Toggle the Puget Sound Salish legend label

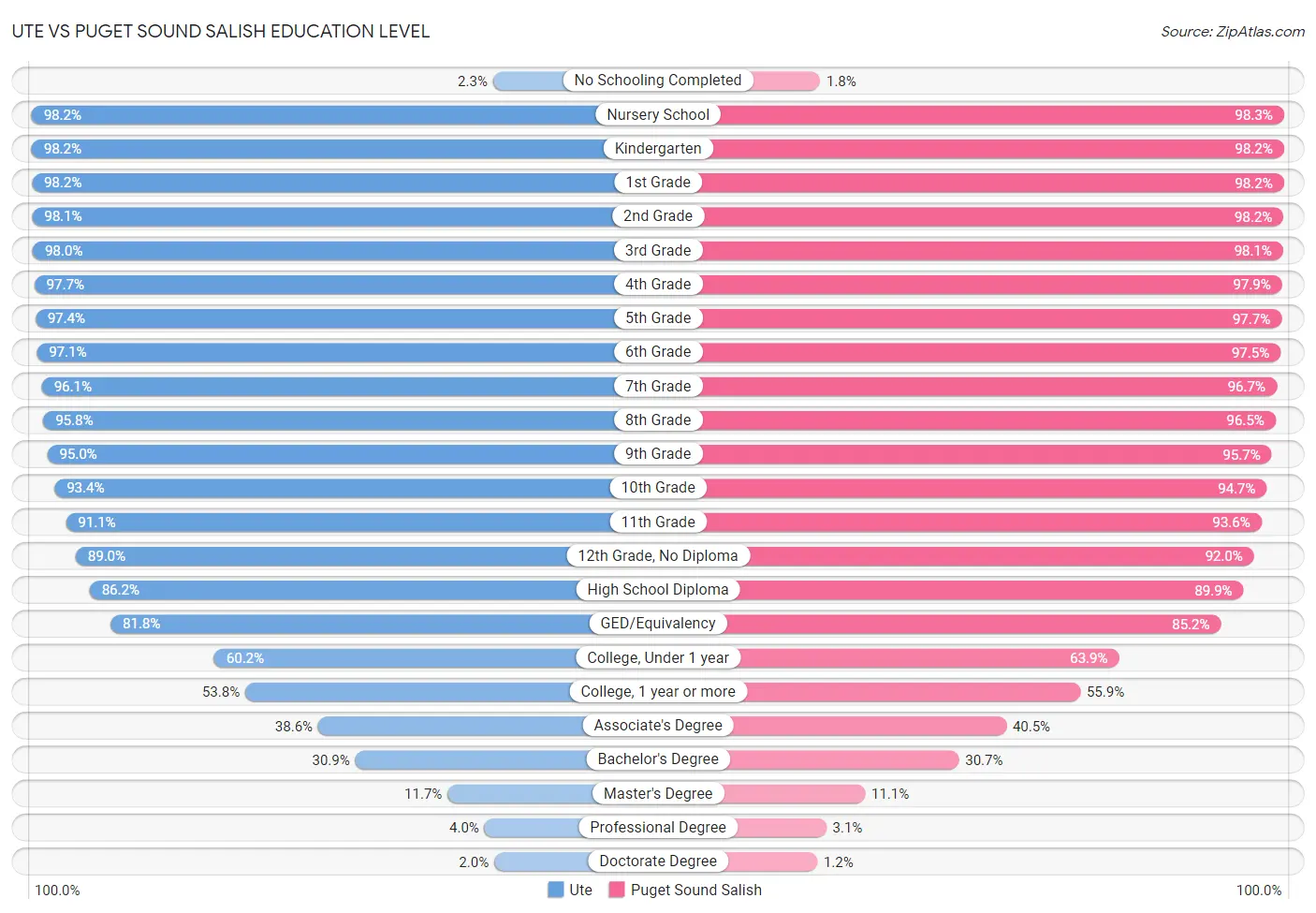click(695, 890)
